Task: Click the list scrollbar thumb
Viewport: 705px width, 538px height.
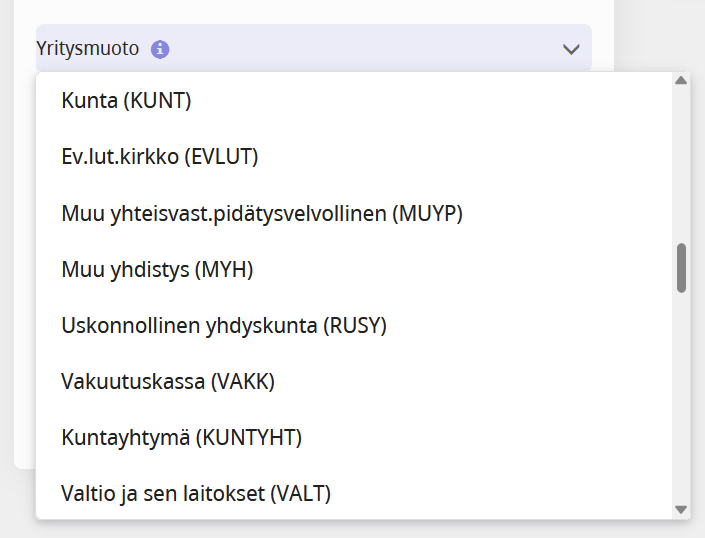Action: 681,267
